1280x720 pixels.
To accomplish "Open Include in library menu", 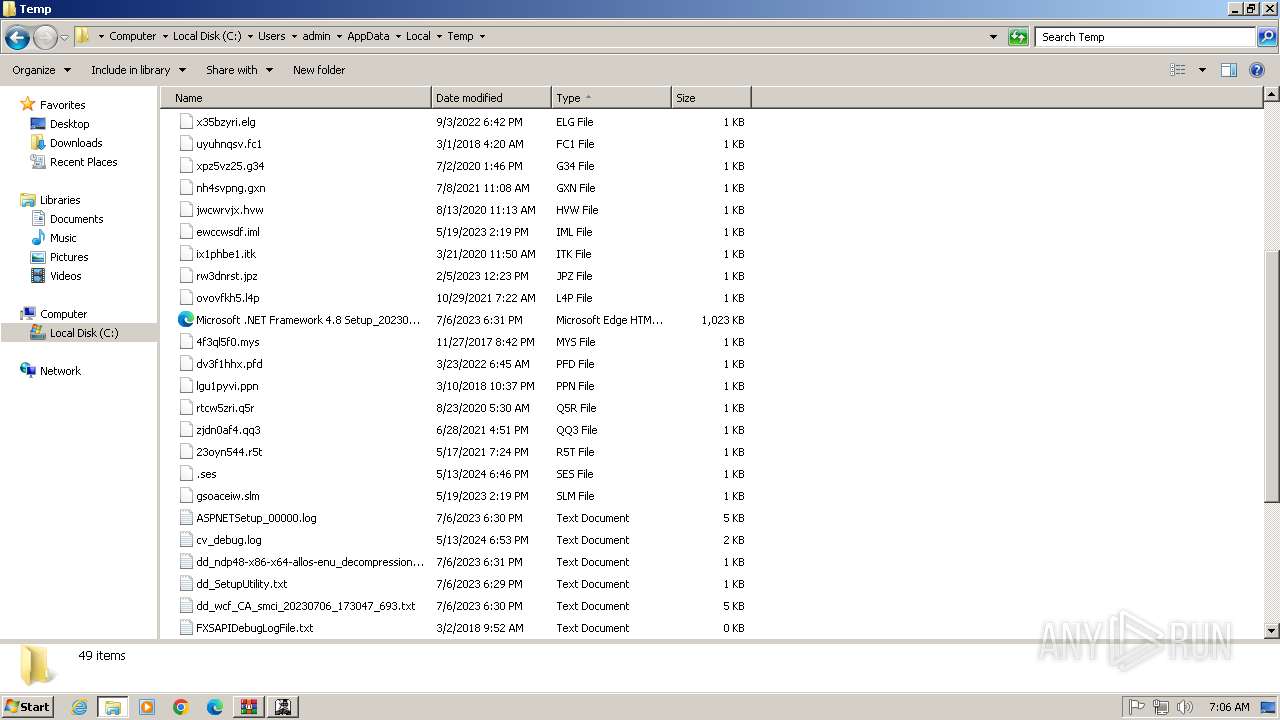I will coord(138,70).
